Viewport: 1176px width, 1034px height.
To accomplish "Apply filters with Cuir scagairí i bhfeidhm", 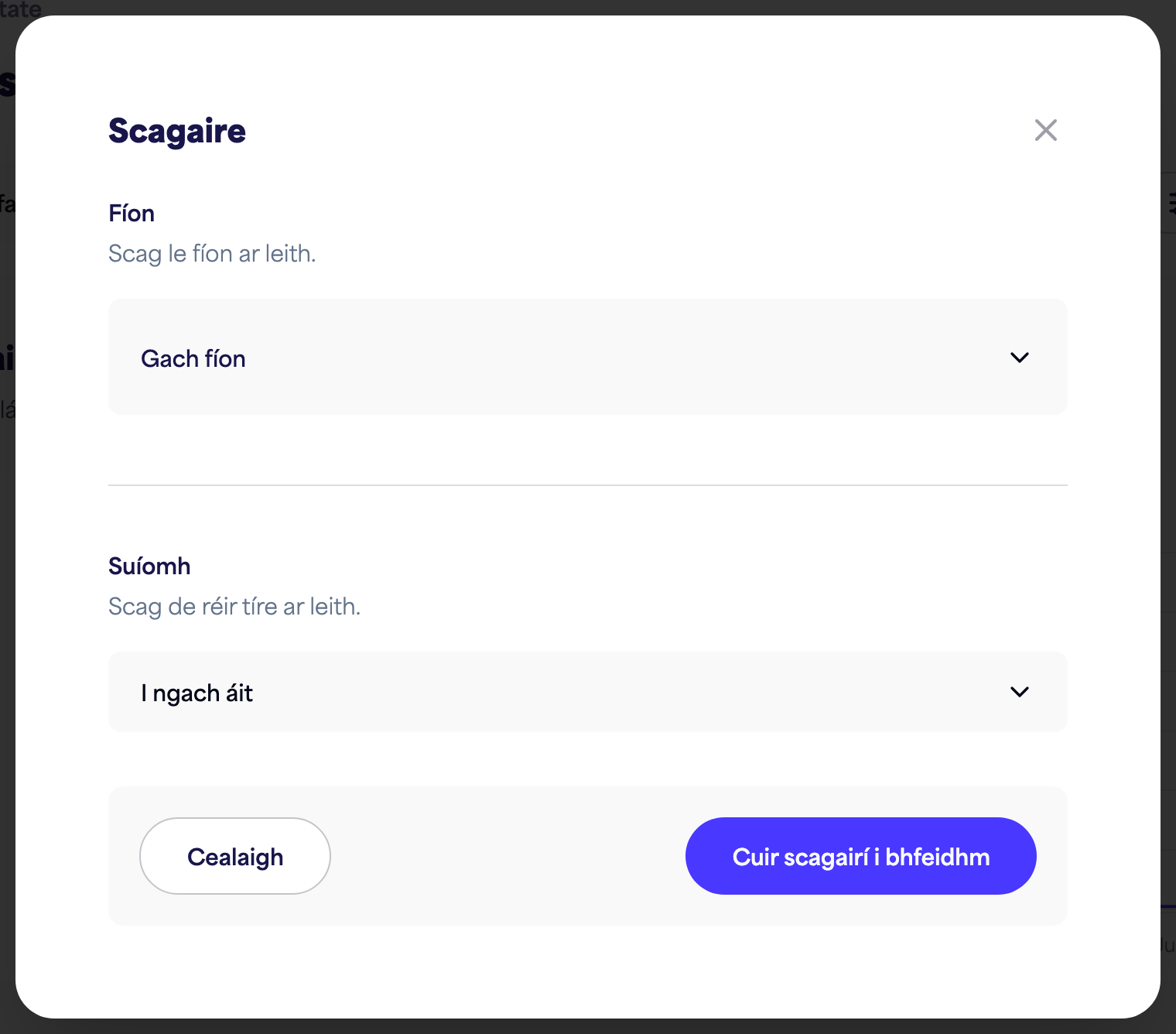I will 860,856.
